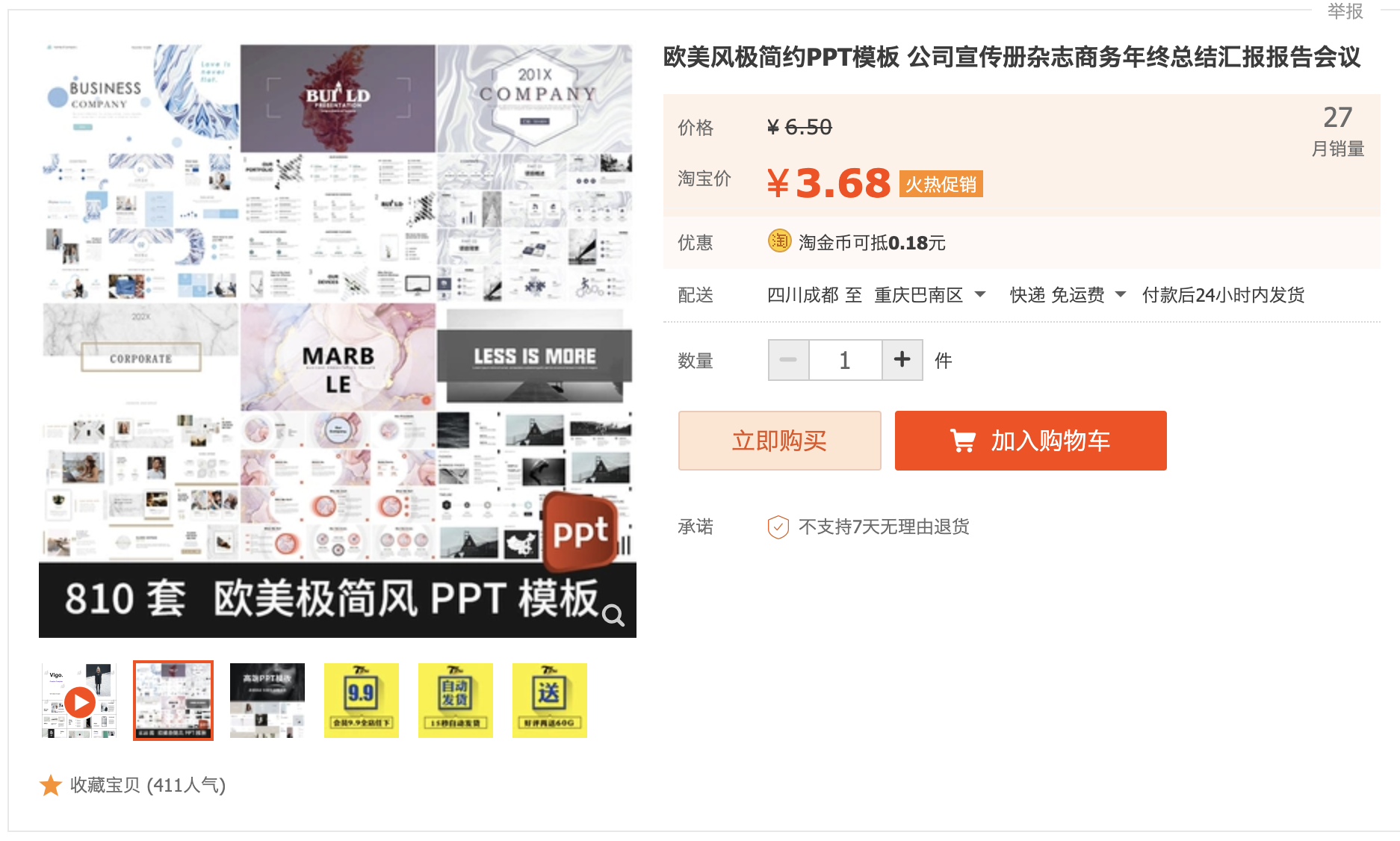
Task: Click 立即购买 buy now button
Action: coord(779,441)
